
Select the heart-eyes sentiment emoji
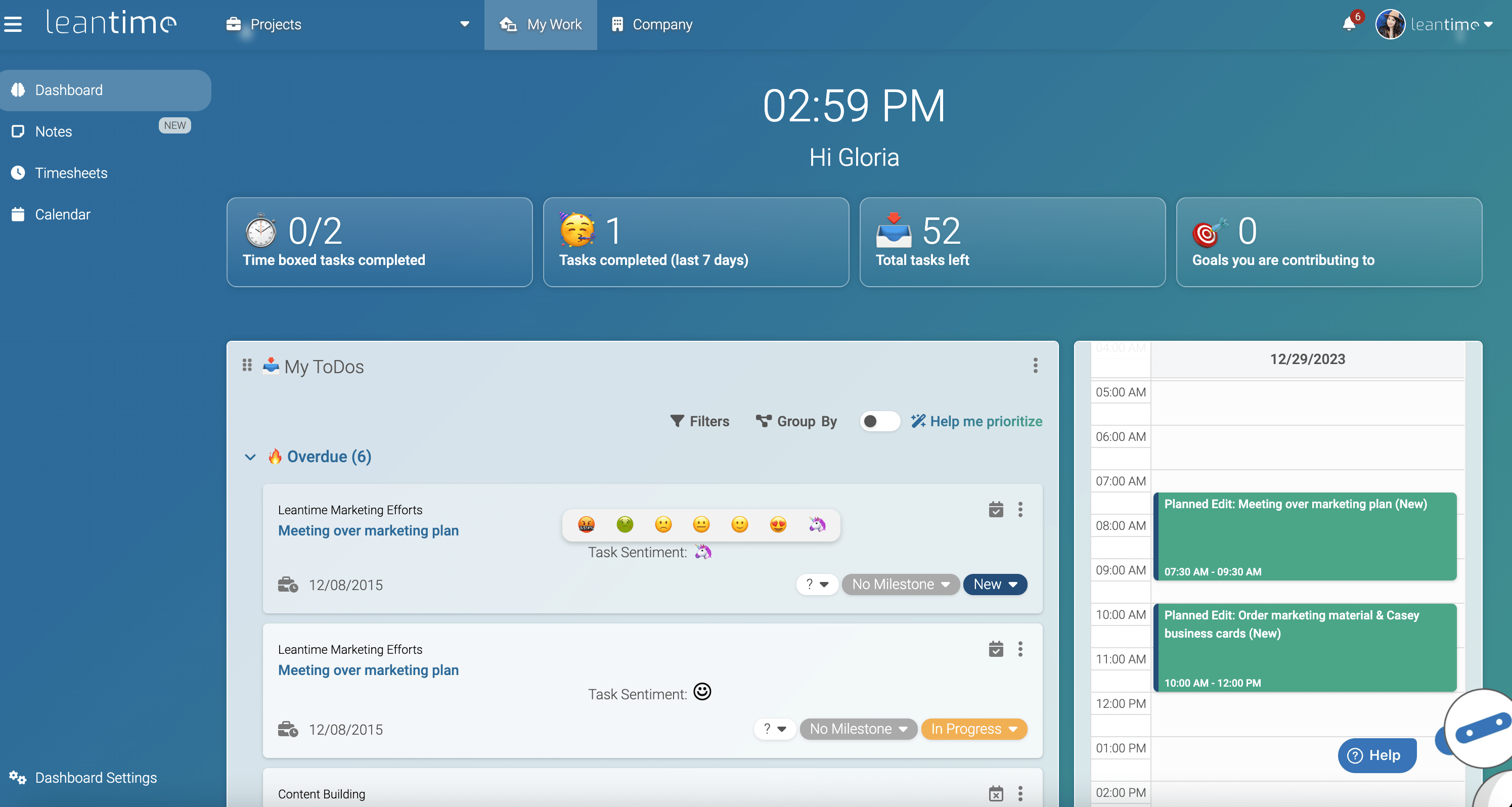[x=778, y=524]
